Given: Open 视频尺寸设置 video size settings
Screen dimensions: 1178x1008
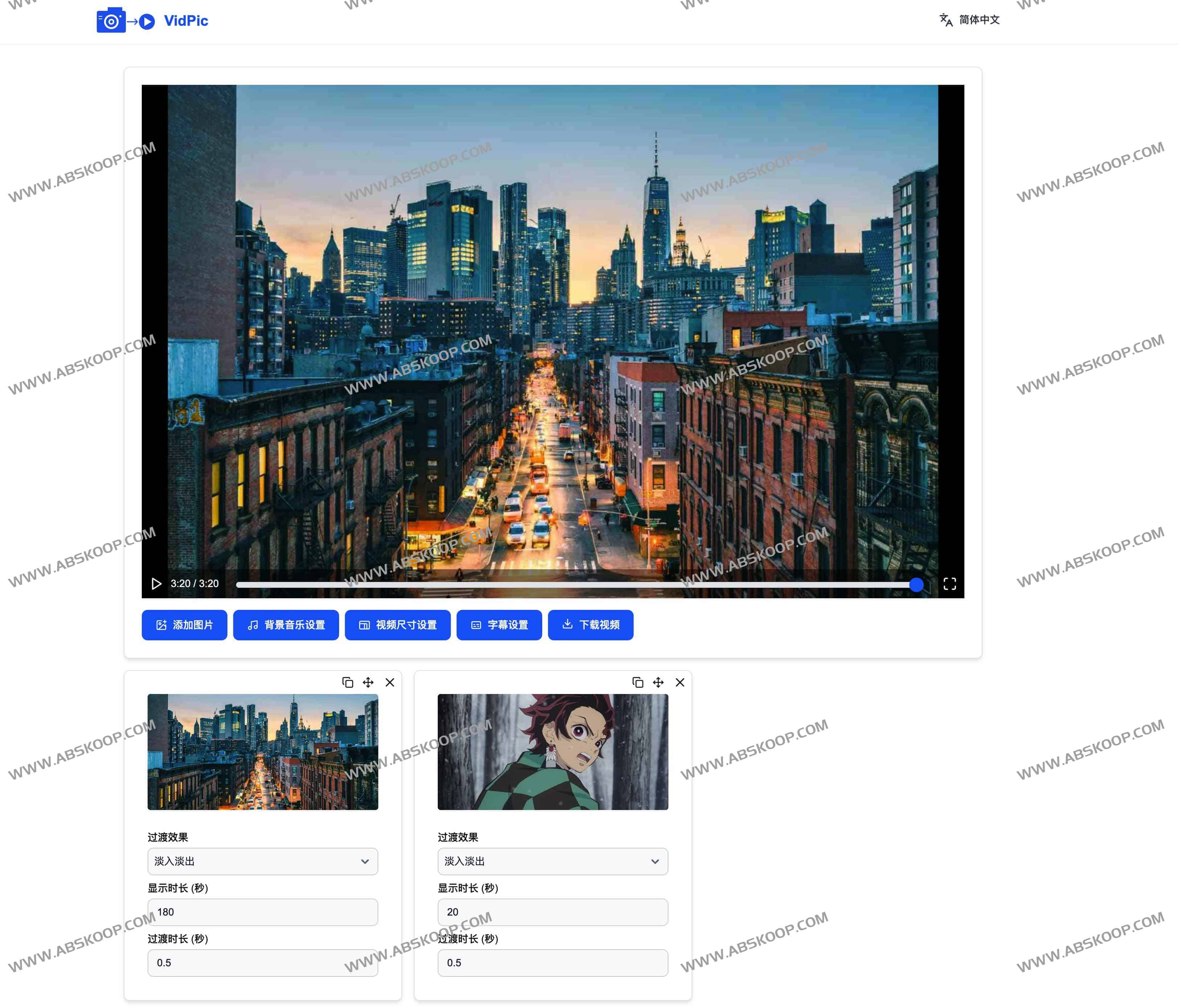Looking at the screenshot, I should coord(398,625).
